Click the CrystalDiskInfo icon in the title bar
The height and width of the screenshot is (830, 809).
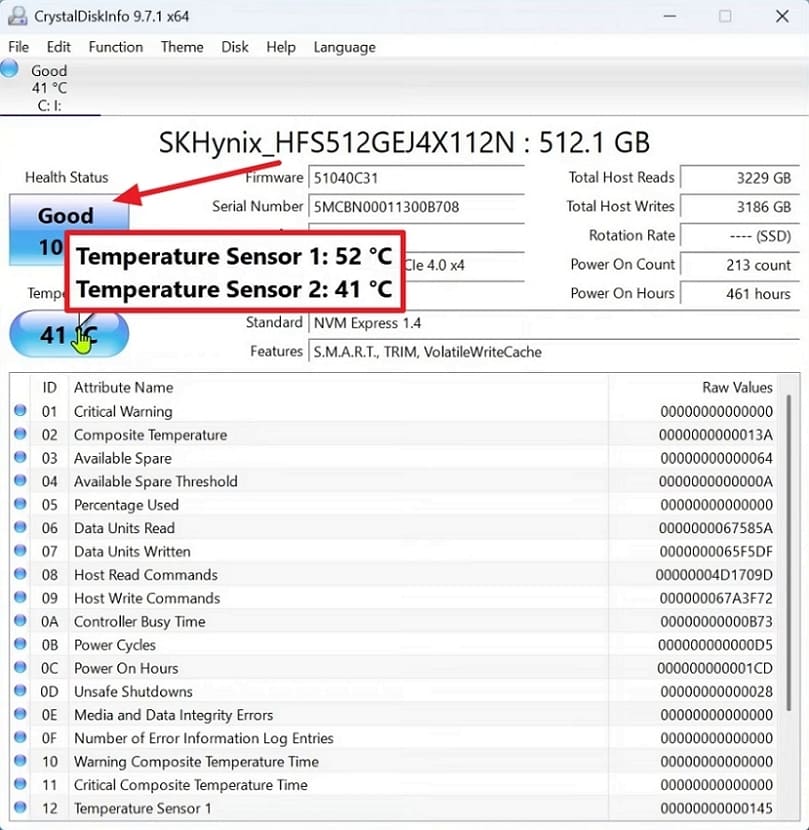point(16,16)
